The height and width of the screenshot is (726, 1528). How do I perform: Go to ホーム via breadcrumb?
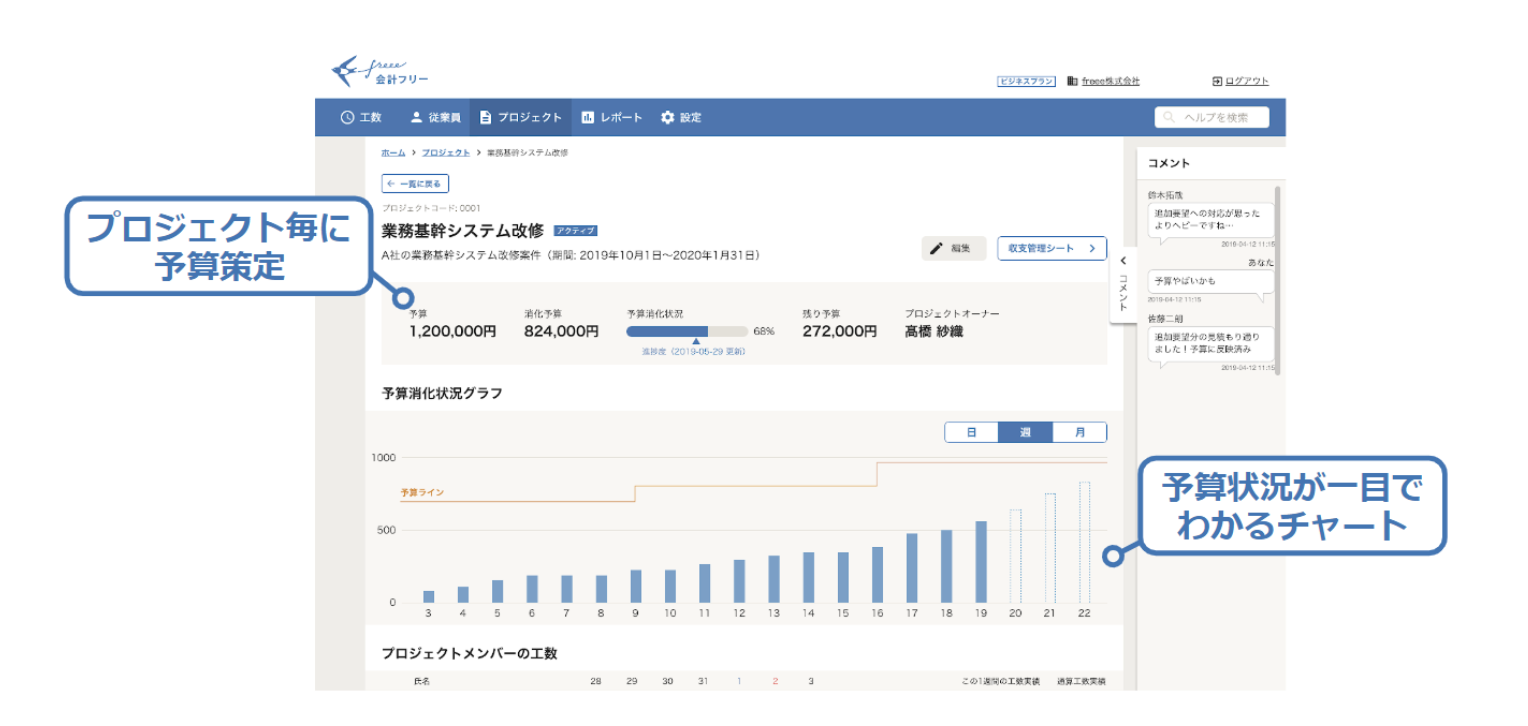pos(393,152)
